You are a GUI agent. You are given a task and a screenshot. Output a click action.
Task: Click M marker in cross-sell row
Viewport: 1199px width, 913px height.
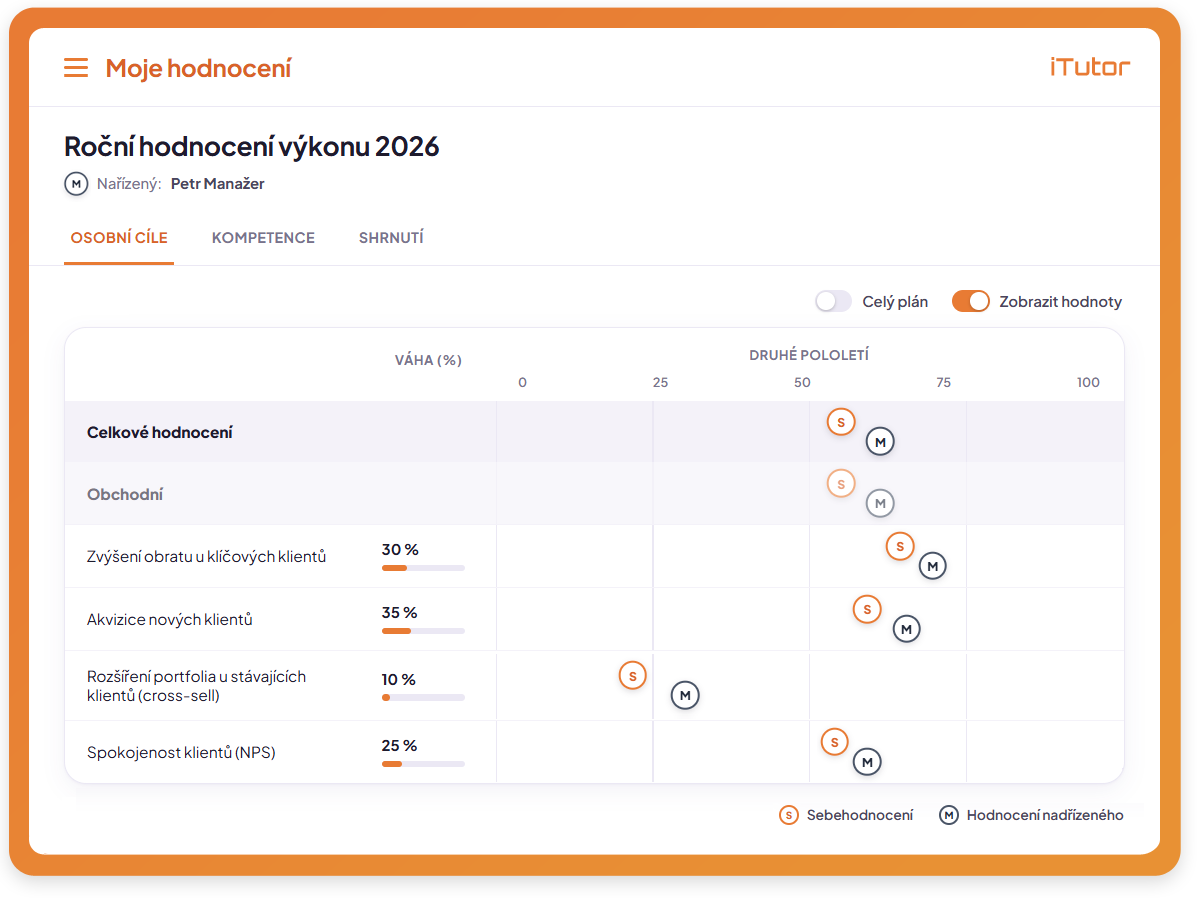[685, 696]
